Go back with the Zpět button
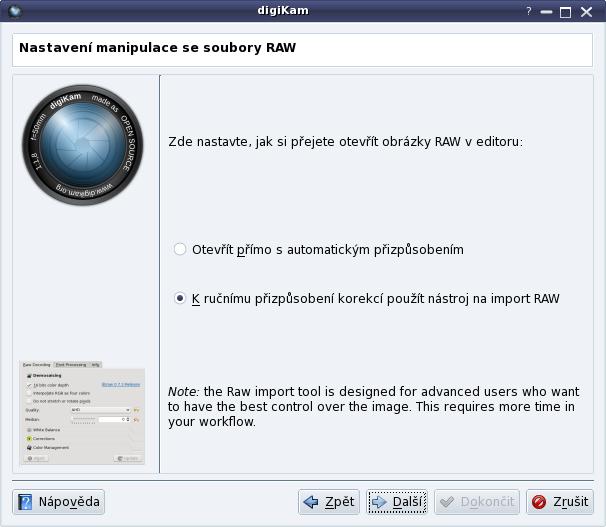606x527 pixels. point(329,502)
